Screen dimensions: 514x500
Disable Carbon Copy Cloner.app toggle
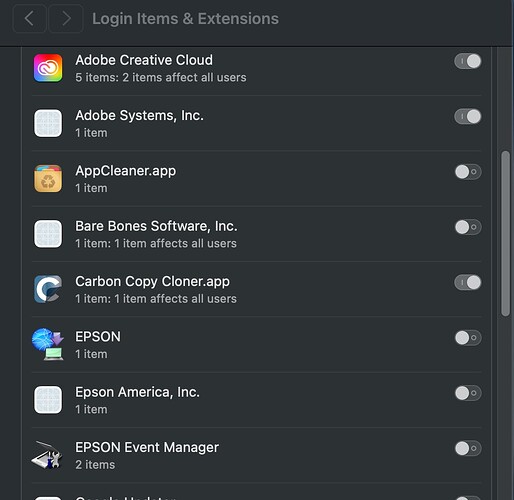(468, 283)
